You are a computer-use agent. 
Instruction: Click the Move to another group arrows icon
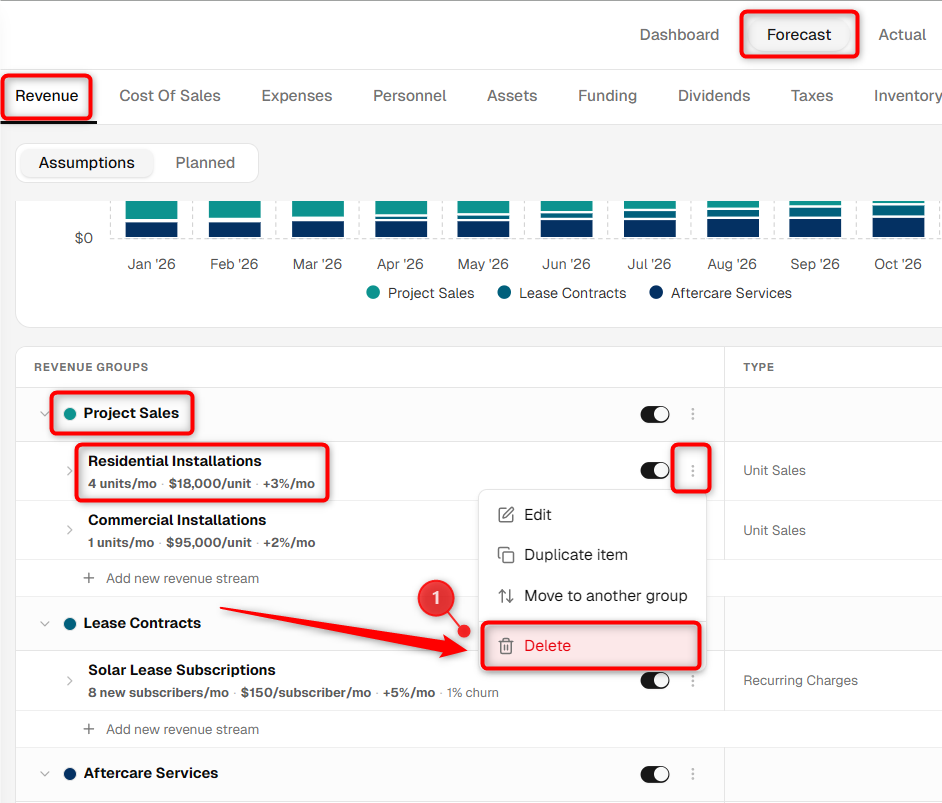[x=506, y=596]
